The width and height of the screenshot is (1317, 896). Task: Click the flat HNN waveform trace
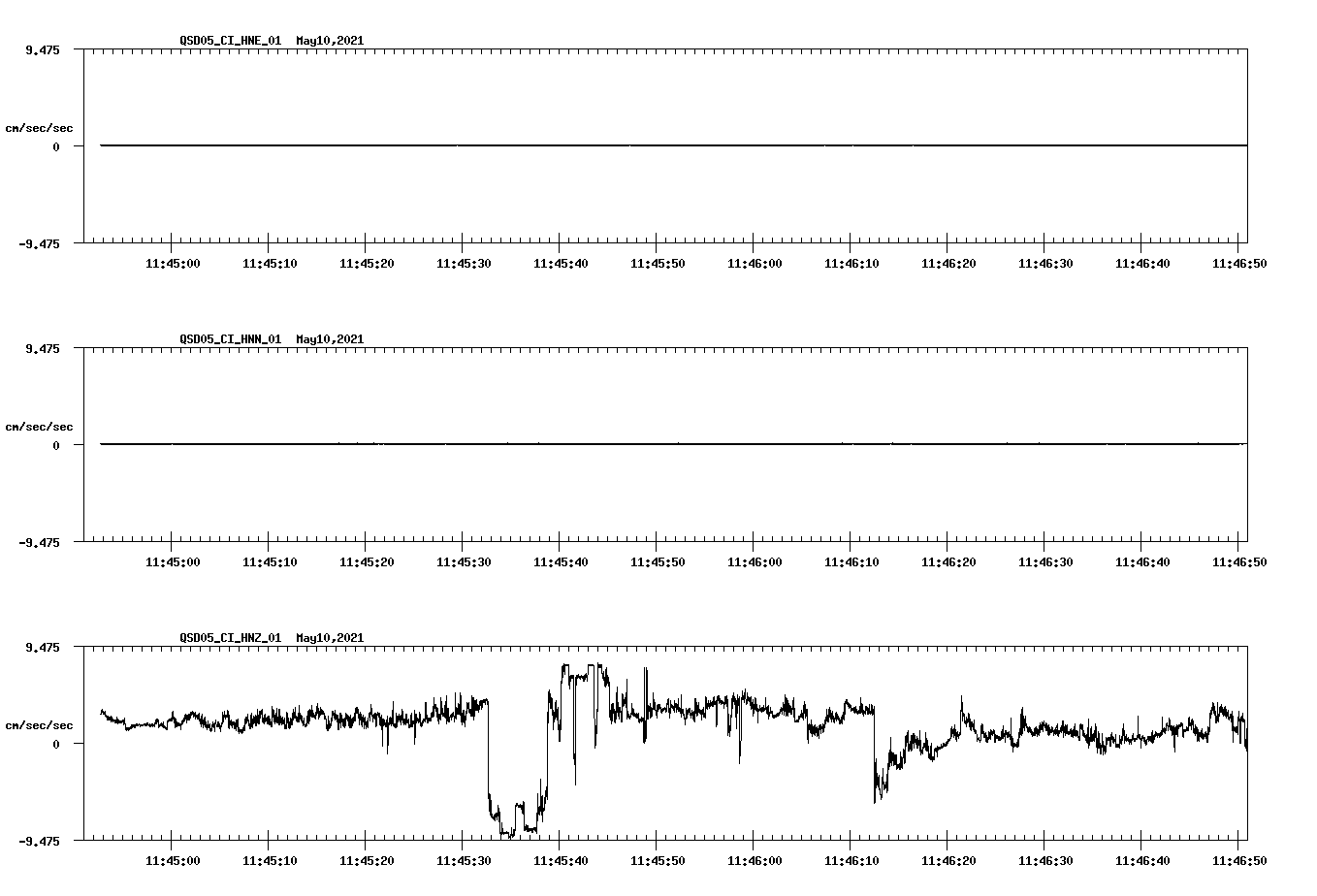(x=582, y=444)
